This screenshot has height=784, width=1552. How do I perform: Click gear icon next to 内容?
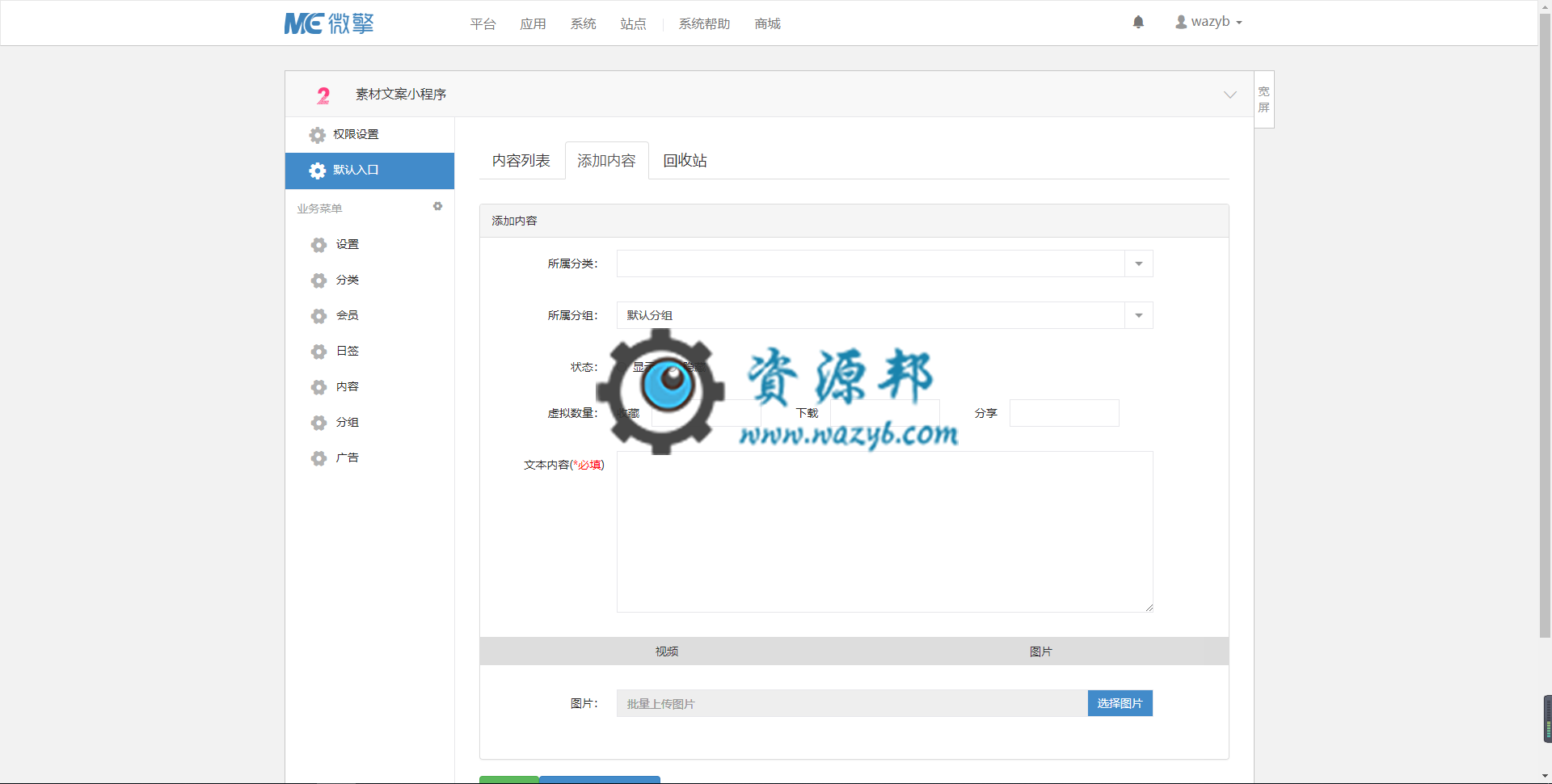(319, 387)
